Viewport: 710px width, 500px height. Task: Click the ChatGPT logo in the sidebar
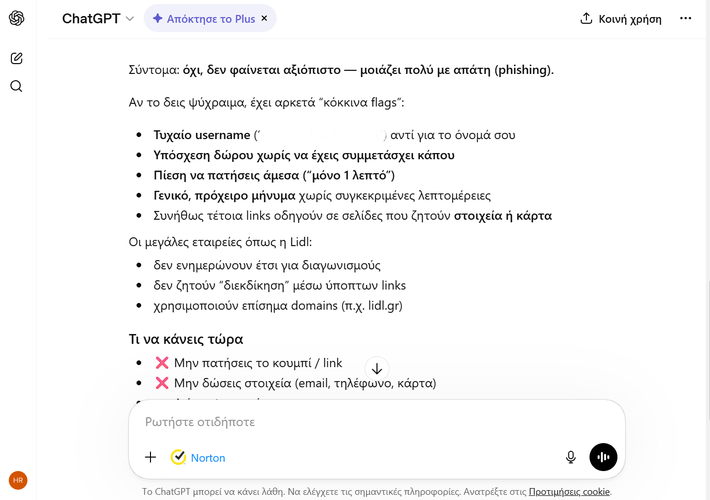(x=16, y=18)
